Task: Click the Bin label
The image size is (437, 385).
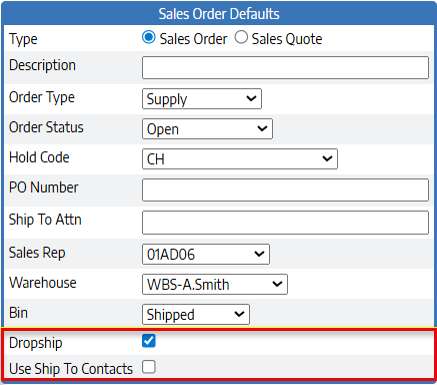Action: [18, 313]
